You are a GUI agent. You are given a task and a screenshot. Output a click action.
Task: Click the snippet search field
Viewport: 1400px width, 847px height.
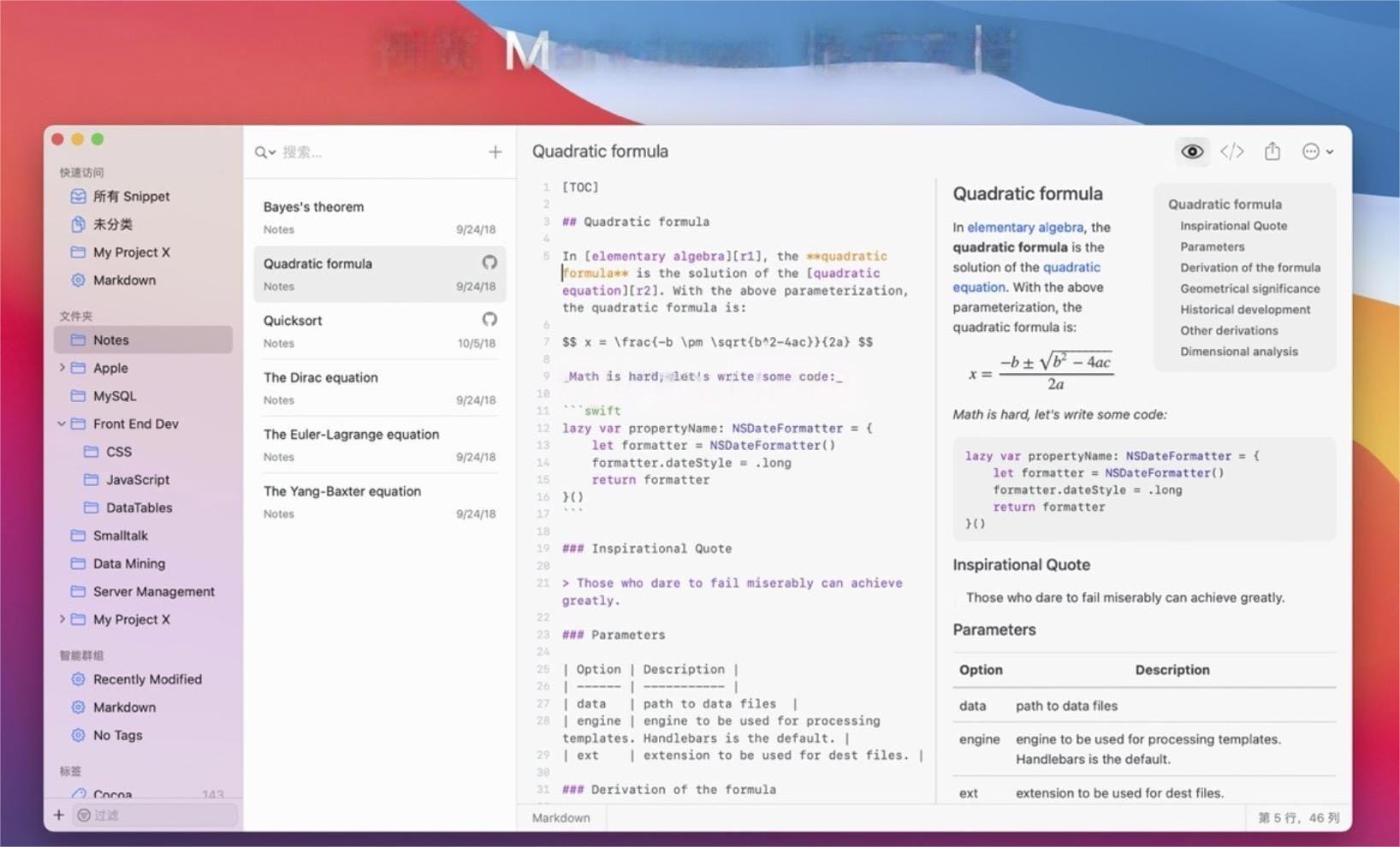click(x=377, y=152)
